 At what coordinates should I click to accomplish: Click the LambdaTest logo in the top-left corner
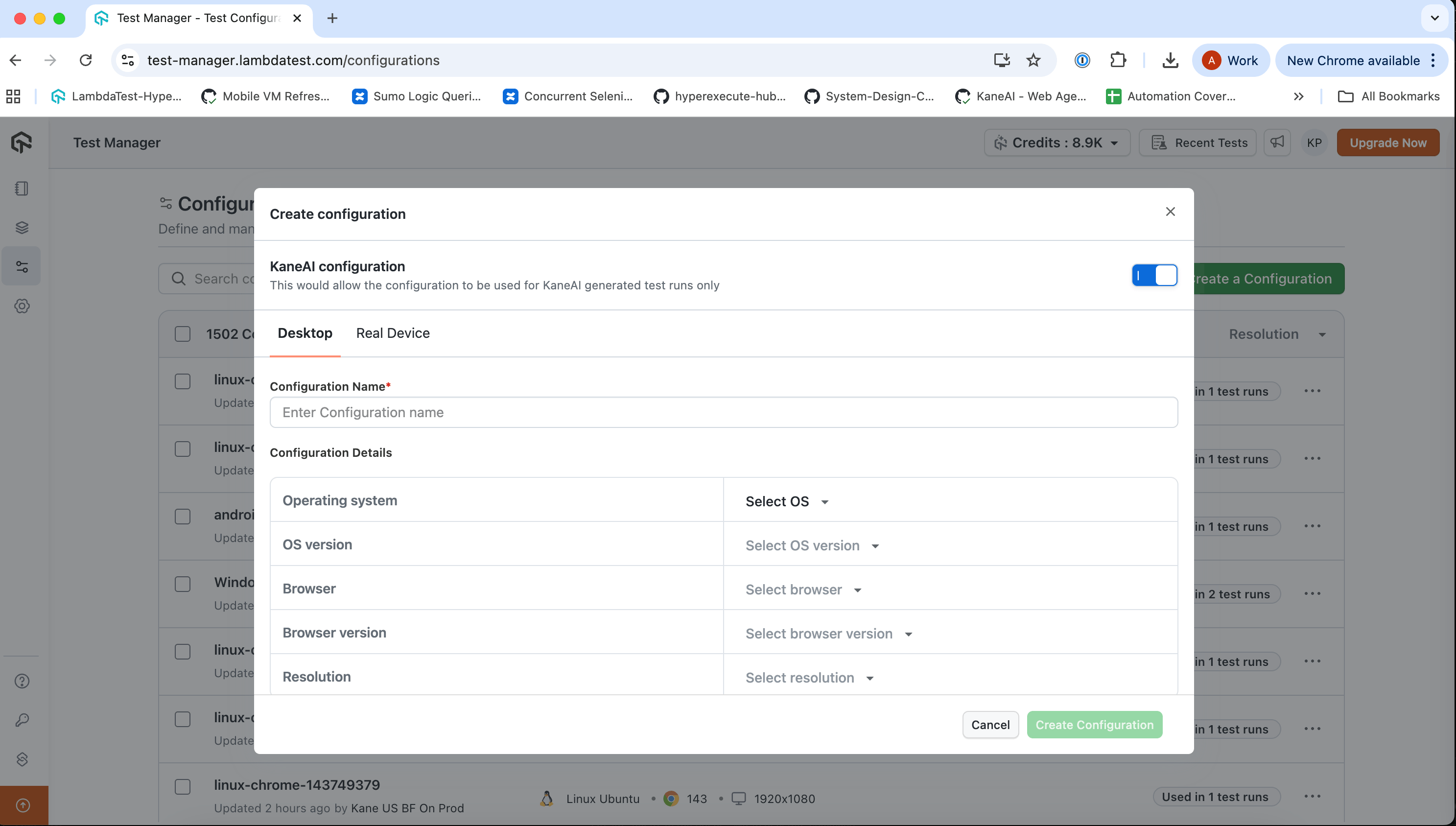pos(22,142)
